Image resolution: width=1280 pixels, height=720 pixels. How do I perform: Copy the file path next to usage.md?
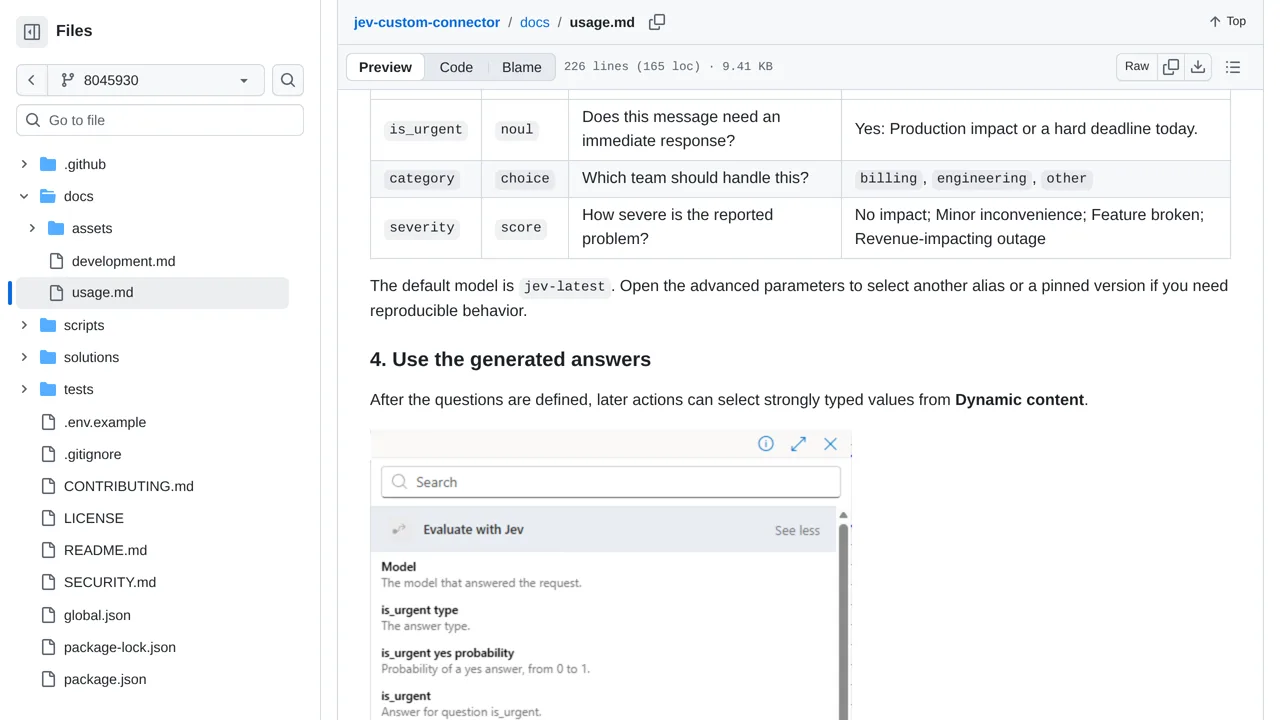tap(657, 22)
